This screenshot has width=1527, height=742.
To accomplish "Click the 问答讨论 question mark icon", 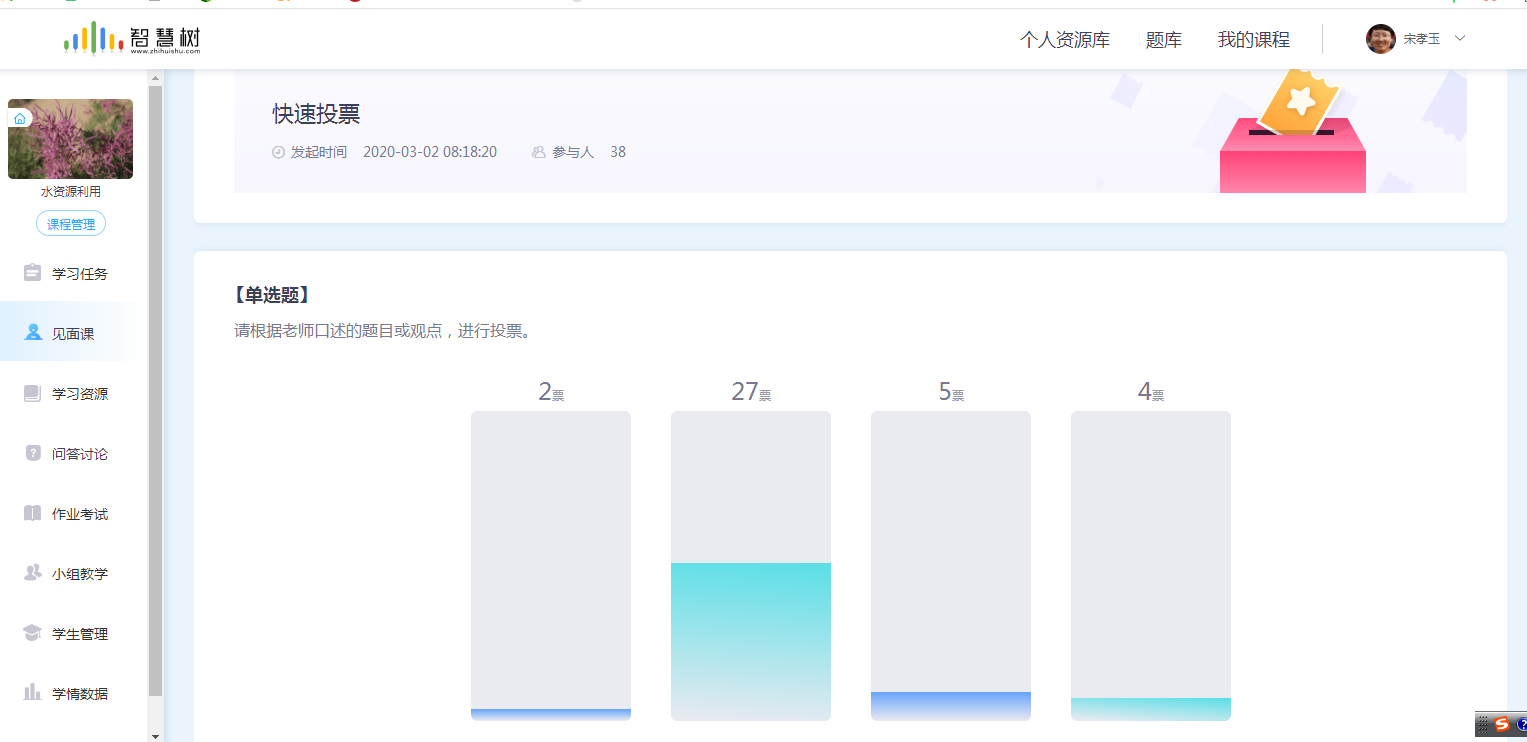I will [32, 453].
